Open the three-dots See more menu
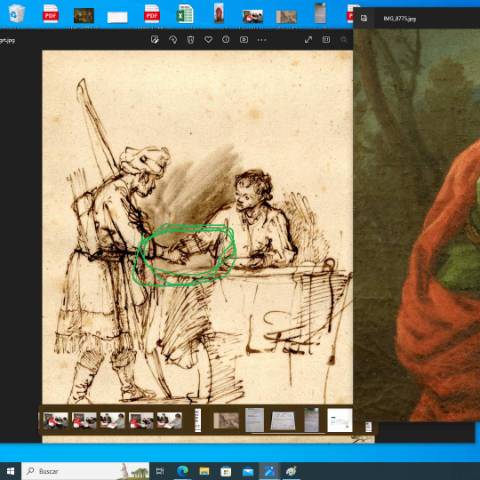Screen dimensions: 480x480 [x=262, y=40]
